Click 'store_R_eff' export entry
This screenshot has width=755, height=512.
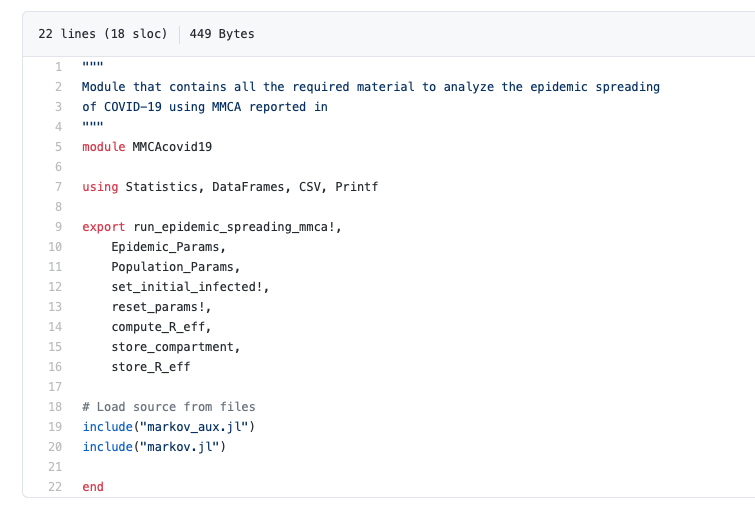[151, 367]
